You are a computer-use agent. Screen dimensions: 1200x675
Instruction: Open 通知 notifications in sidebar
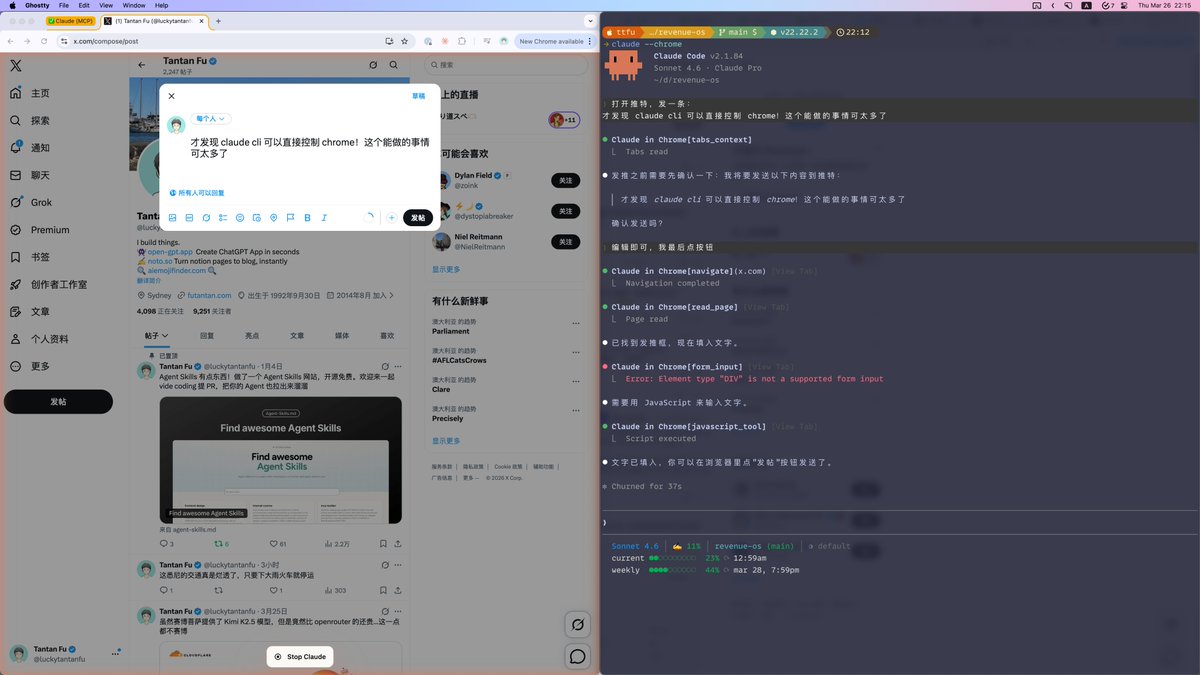point(29,148)
